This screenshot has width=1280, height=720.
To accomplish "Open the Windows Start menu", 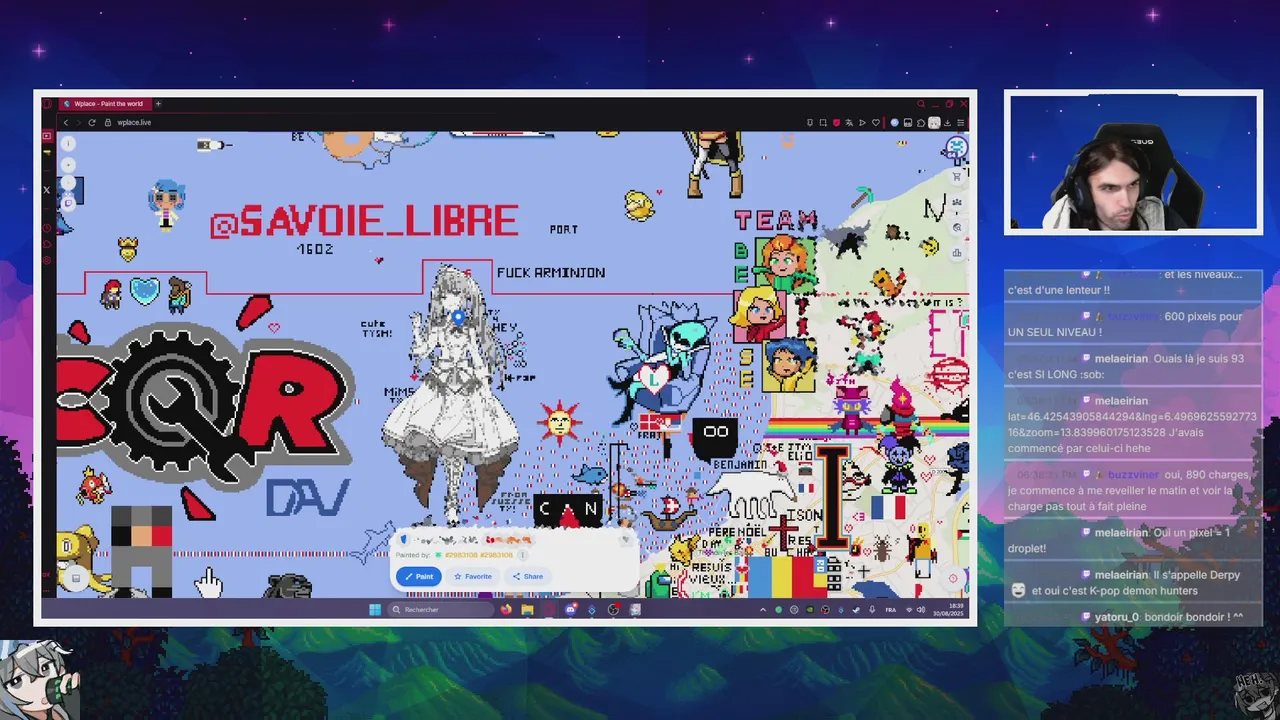I will [375, 609].
